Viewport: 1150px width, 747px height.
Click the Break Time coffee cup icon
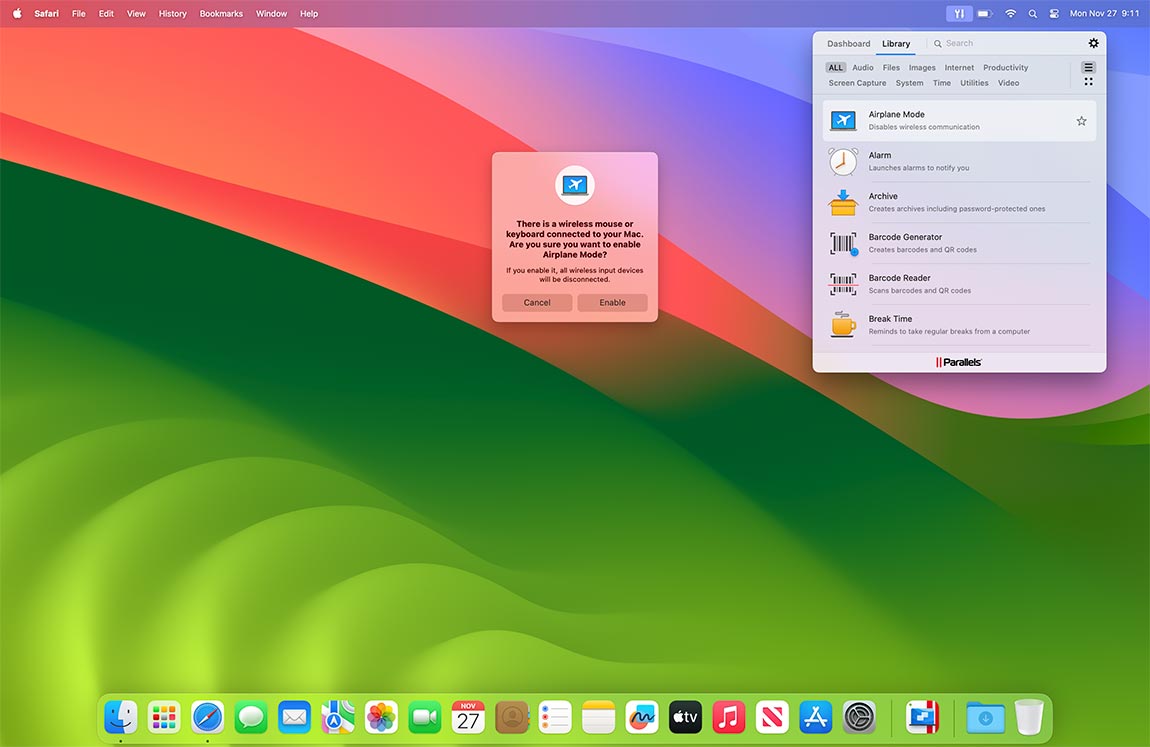[843, 325]
